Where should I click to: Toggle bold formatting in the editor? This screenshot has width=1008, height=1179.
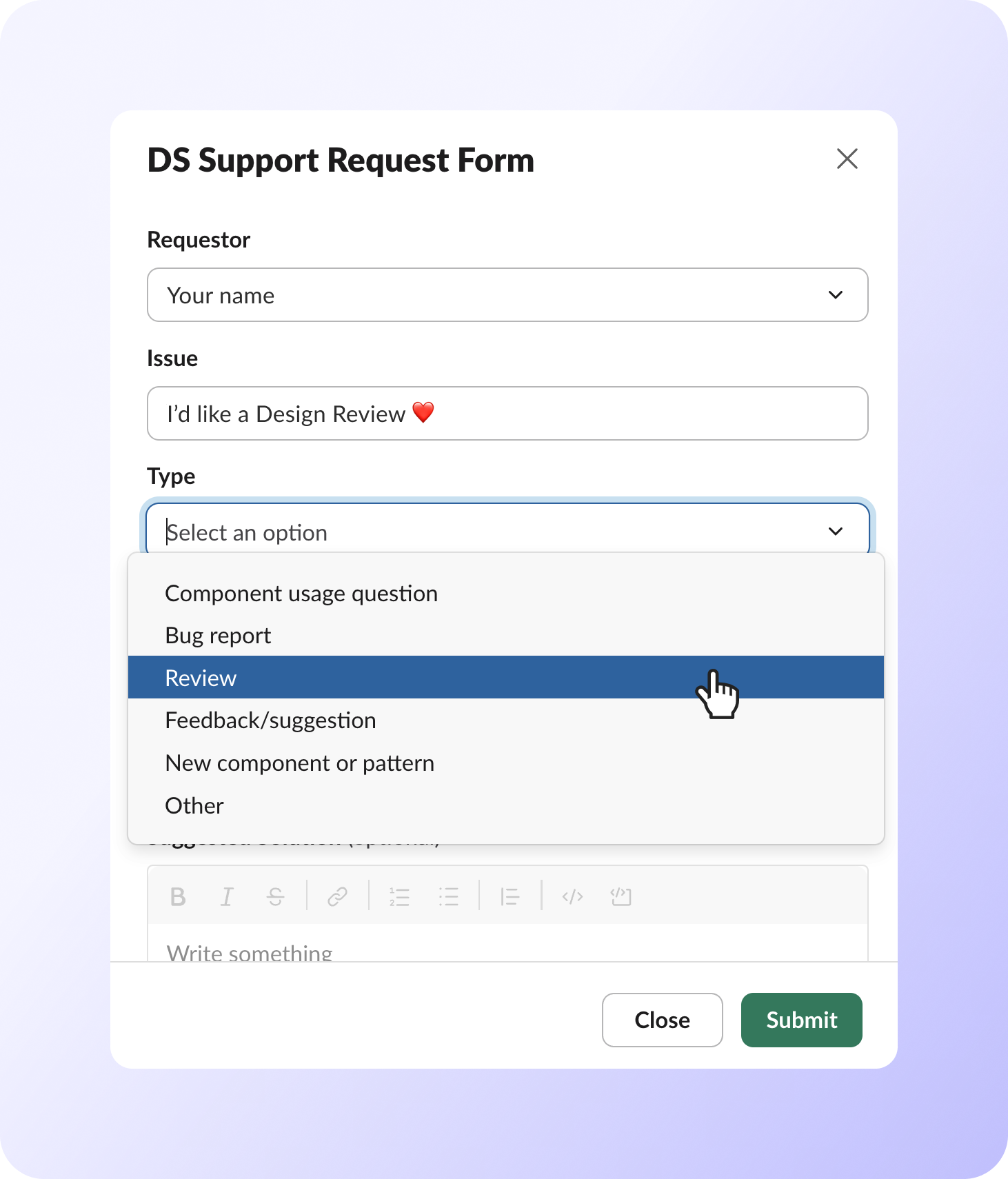[178, 896]
